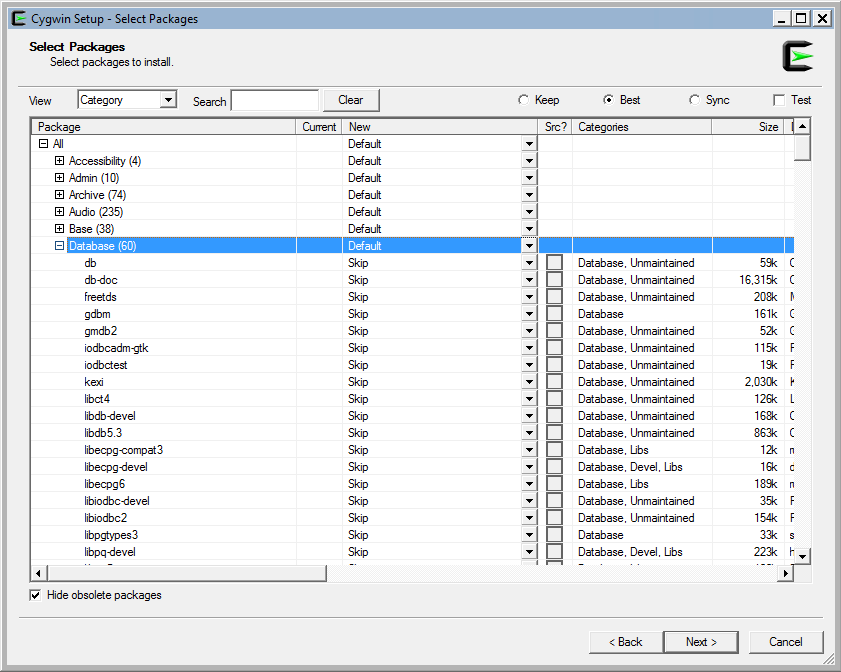The image size is (841, 672).
Task: Open the Skip dropdown for gmdb2
Action: (x=529, y=331)
